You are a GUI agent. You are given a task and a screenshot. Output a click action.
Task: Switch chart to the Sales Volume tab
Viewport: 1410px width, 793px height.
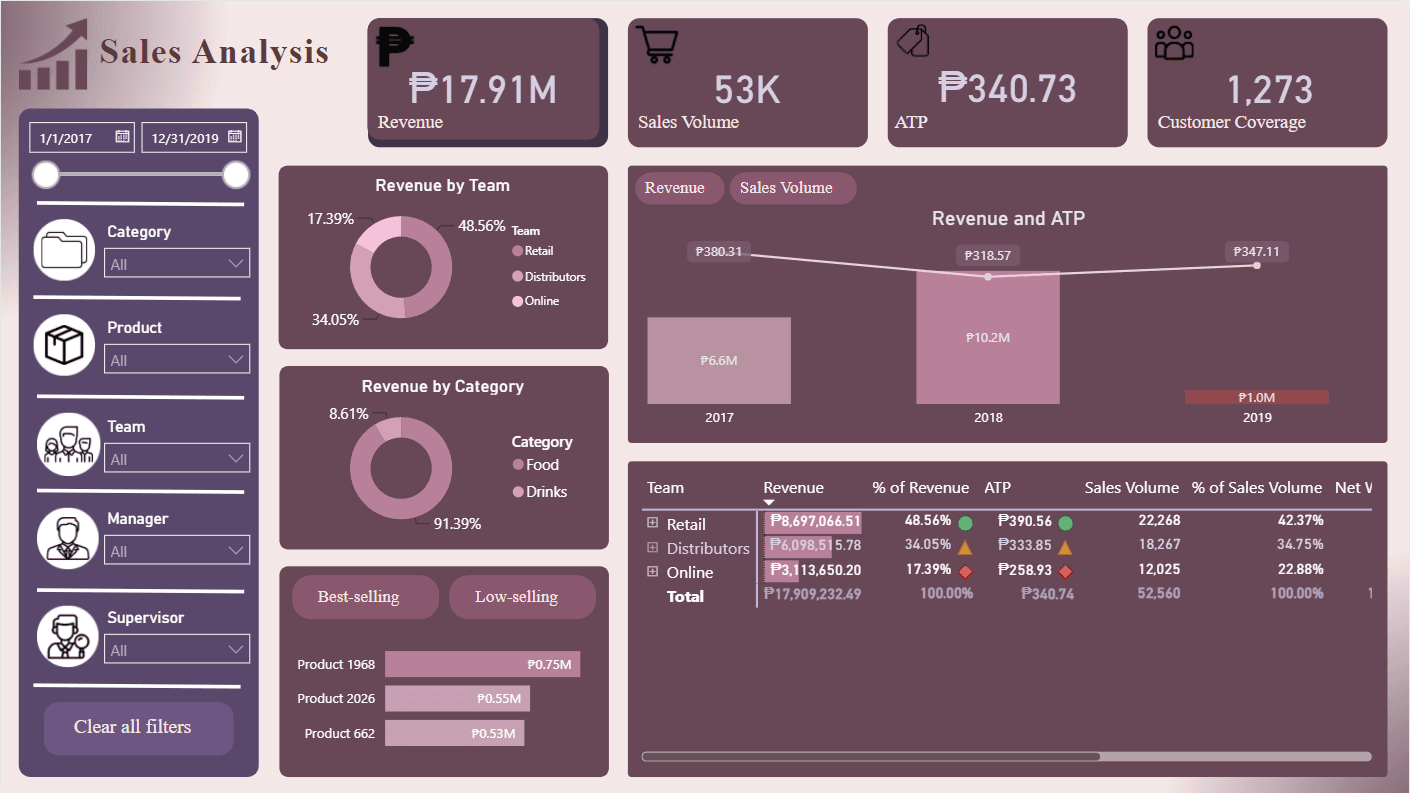point(793,188)
